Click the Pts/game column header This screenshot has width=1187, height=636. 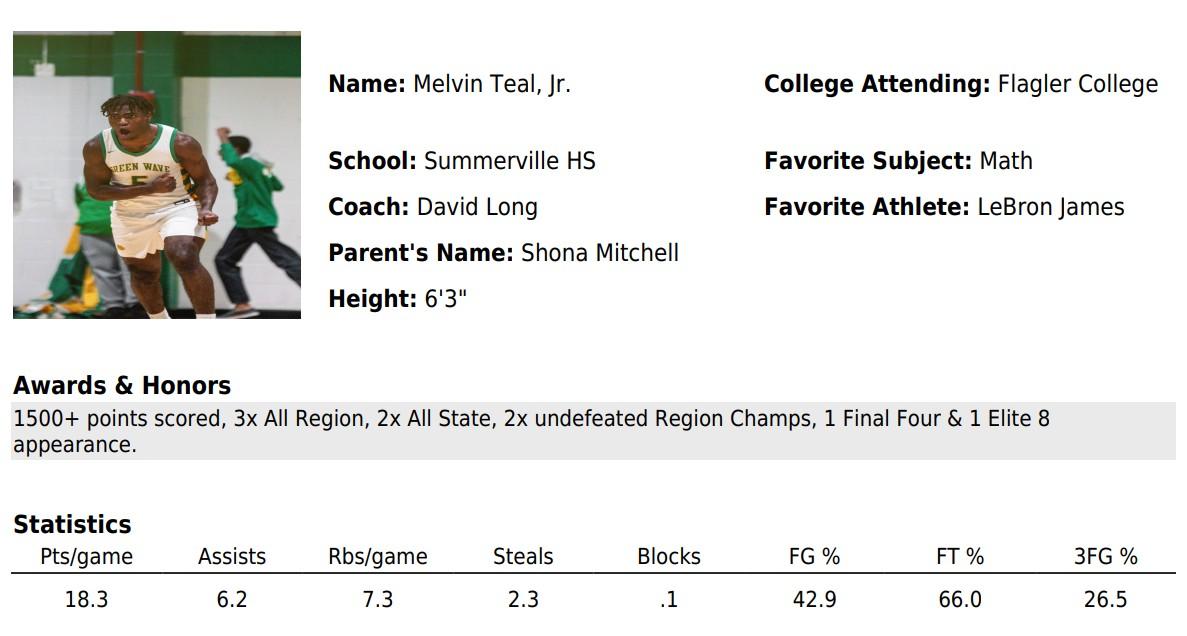[x=86, y=556]
